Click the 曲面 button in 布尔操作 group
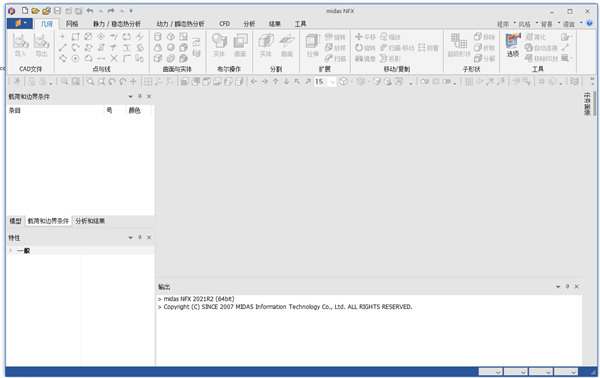 point(240,45)
